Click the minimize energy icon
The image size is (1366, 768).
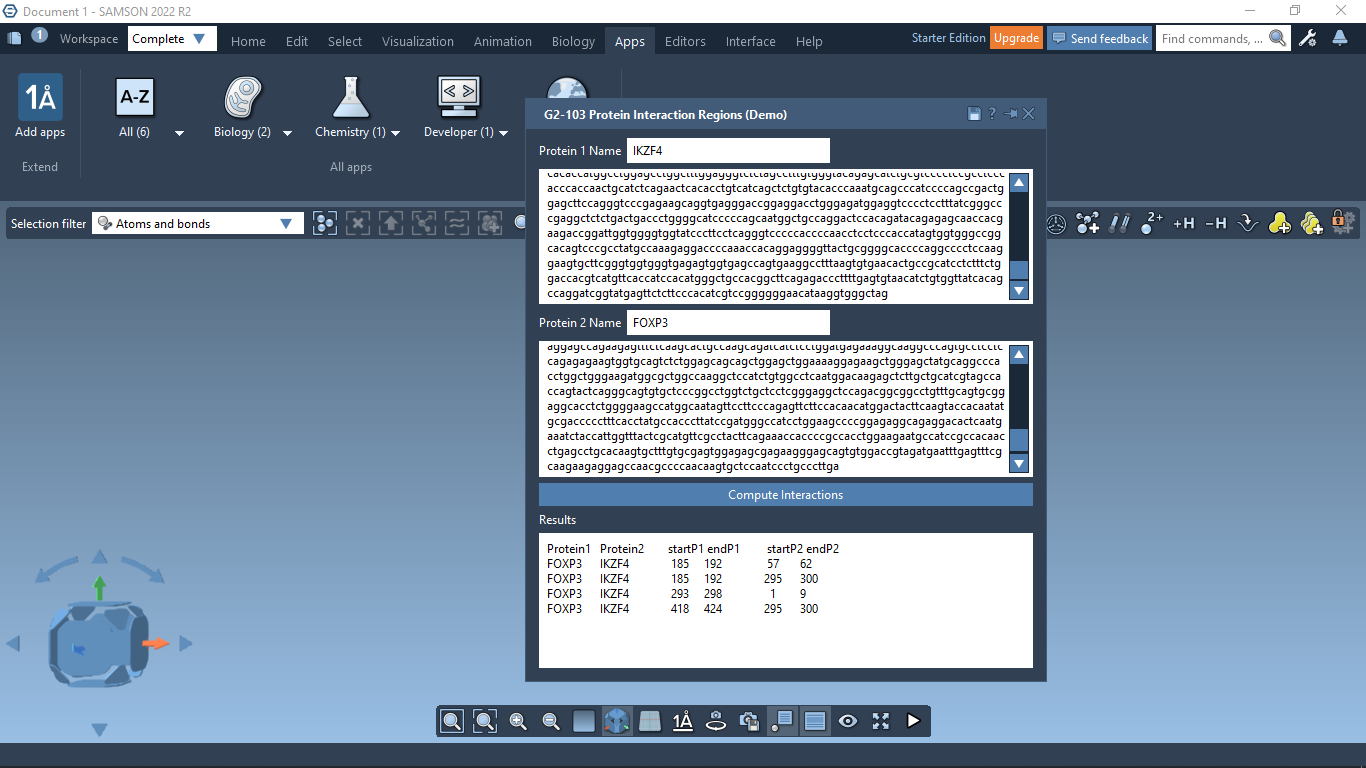click(1247, 223)
